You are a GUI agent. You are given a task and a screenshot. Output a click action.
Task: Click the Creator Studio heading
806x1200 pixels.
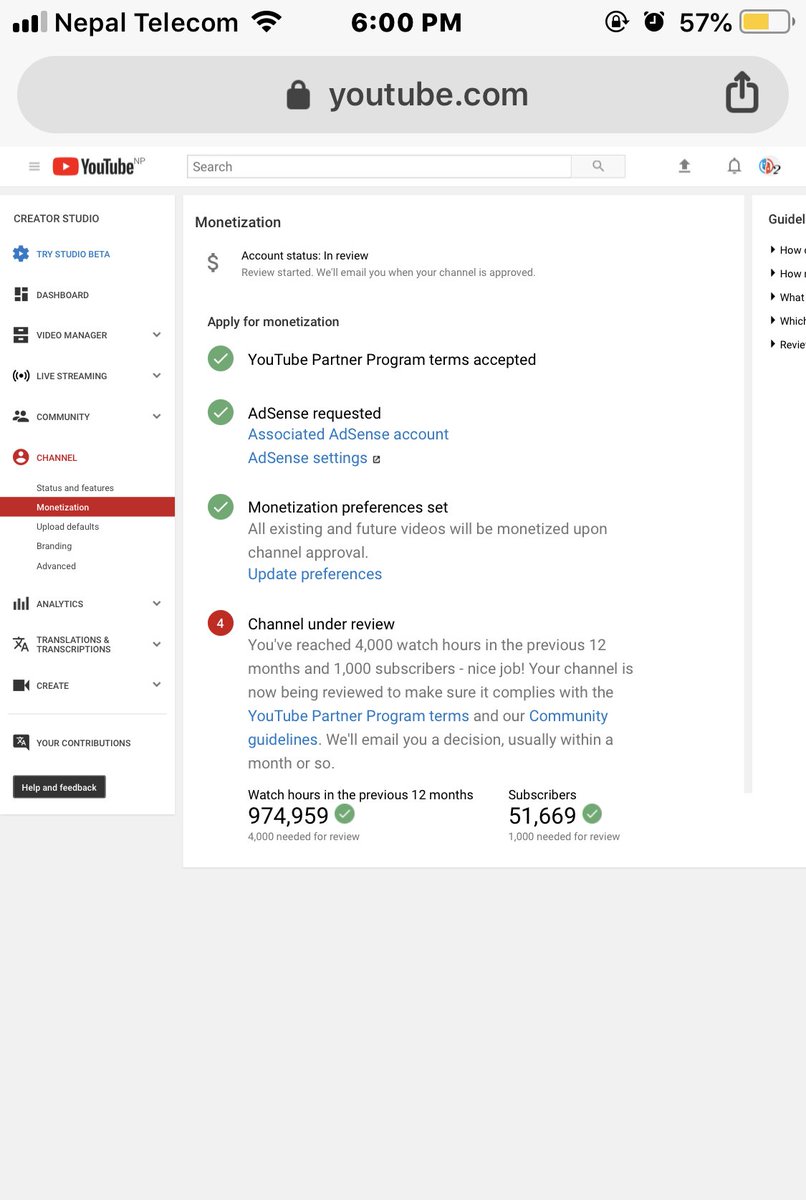(x=56, y=218)
